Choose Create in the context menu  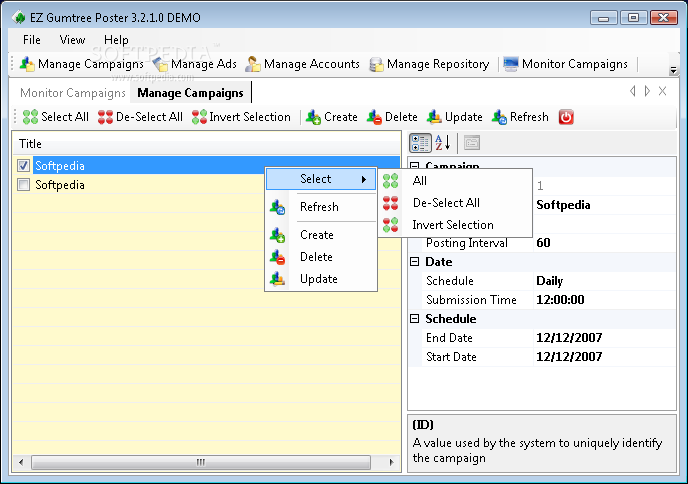point(321,235)
